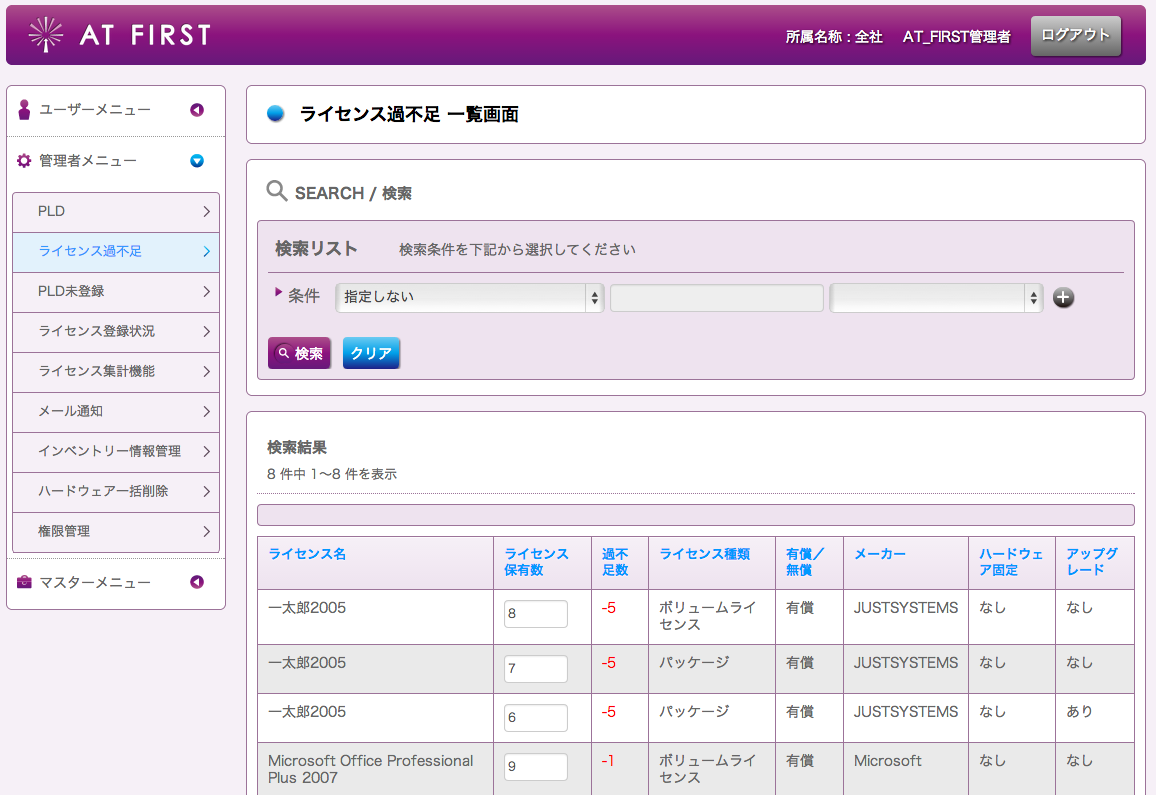Viewport: 1156px width, 795px height.
Task: Click the purple 検索 button
Action: (x=299, y=353)
